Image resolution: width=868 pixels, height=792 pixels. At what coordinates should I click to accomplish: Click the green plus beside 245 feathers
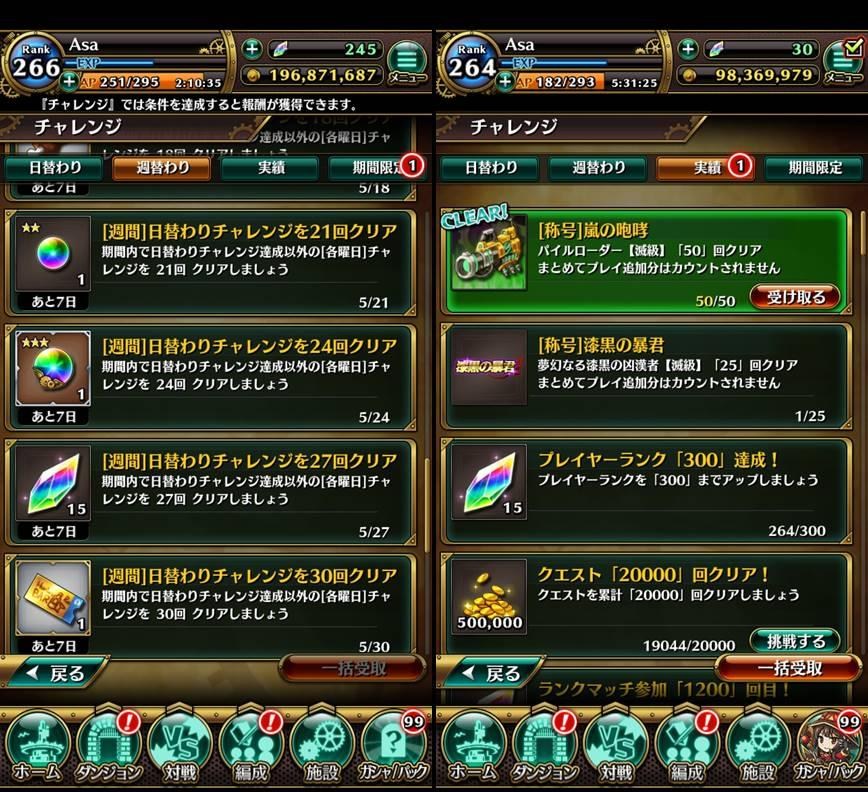(252, 49)
